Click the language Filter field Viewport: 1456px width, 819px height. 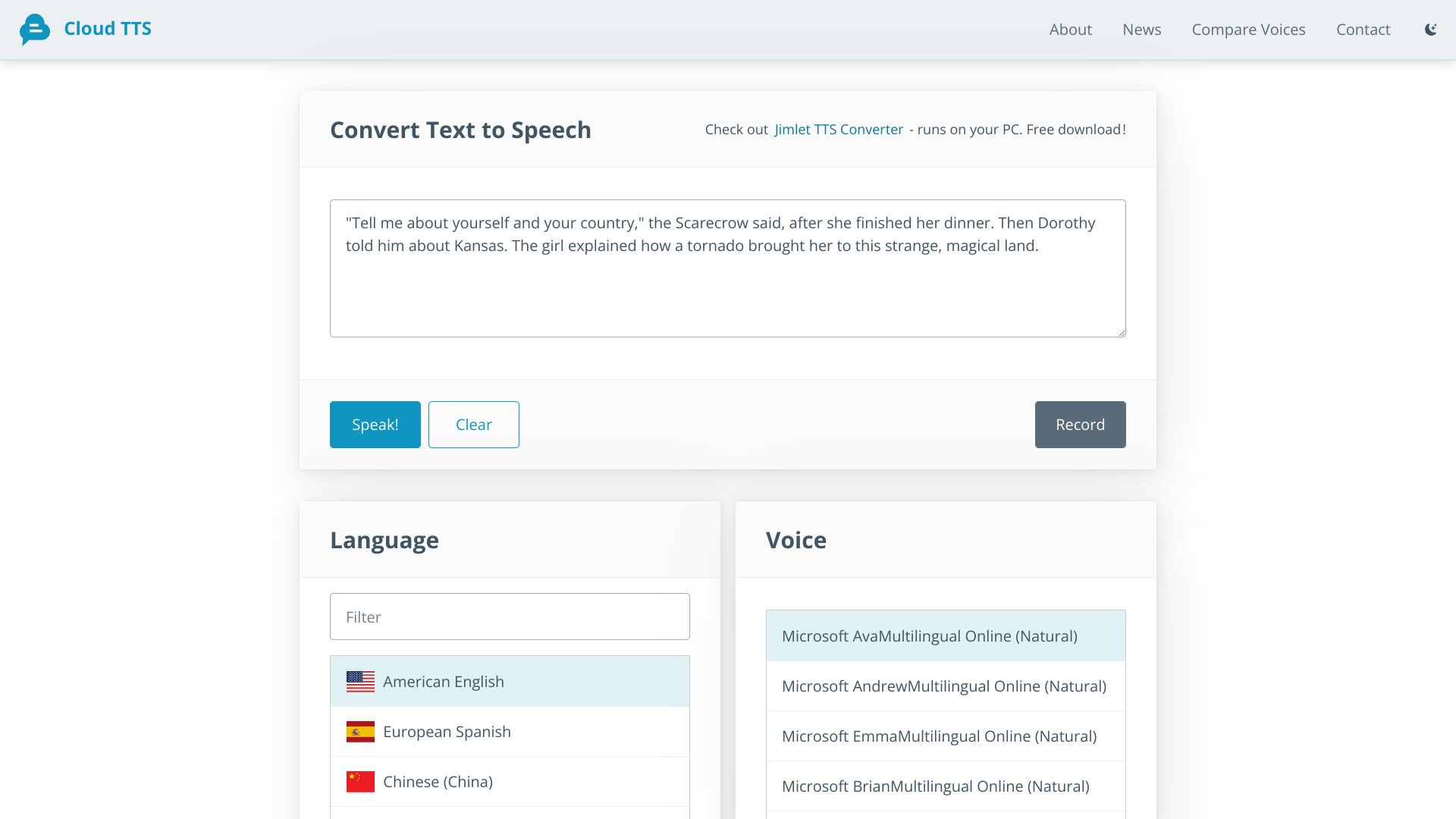click(x=510, y=617)
